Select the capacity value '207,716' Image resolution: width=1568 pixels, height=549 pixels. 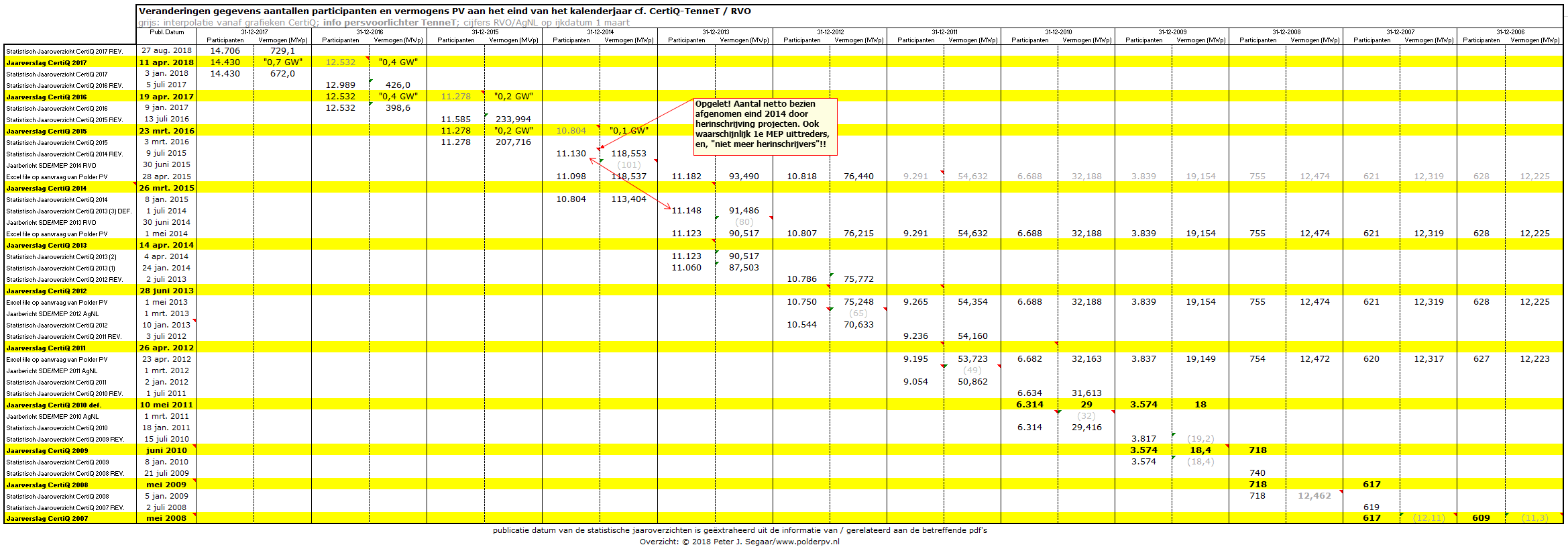[x=513, y=142]
